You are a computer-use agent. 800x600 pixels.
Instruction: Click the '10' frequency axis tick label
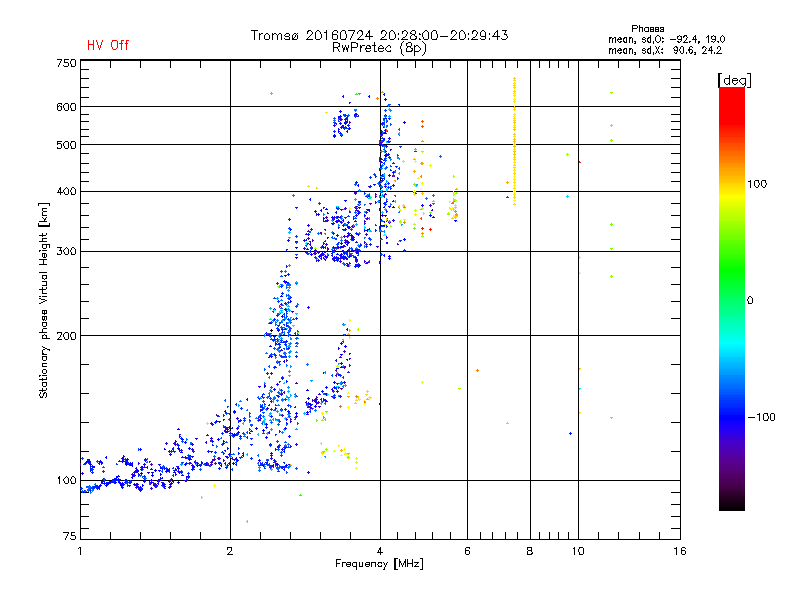pos(578,551)
